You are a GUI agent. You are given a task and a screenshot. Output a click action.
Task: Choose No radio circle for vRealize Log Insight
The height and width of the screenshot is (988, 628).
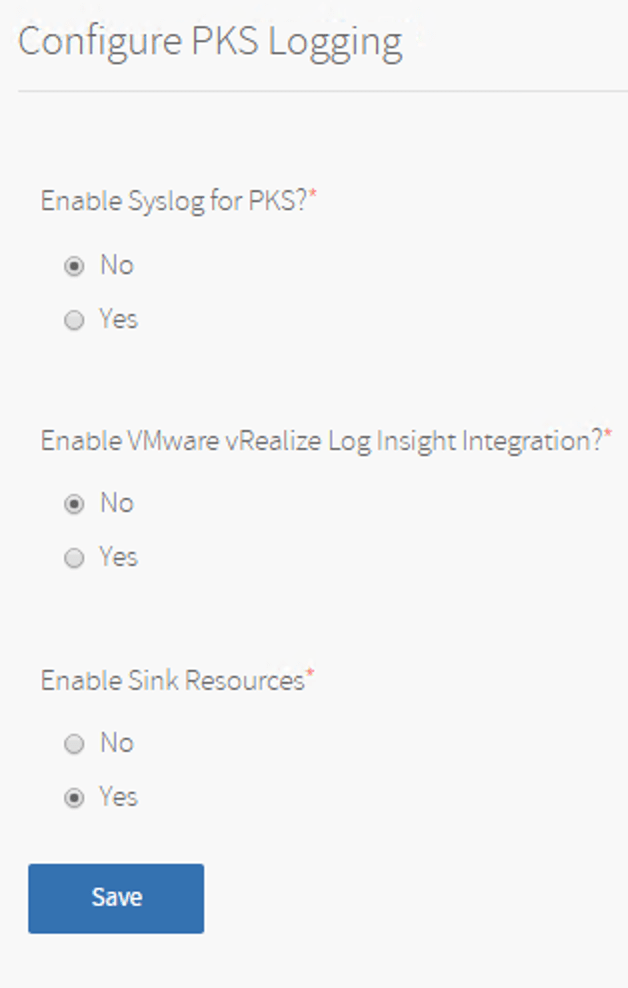(74, 504)
